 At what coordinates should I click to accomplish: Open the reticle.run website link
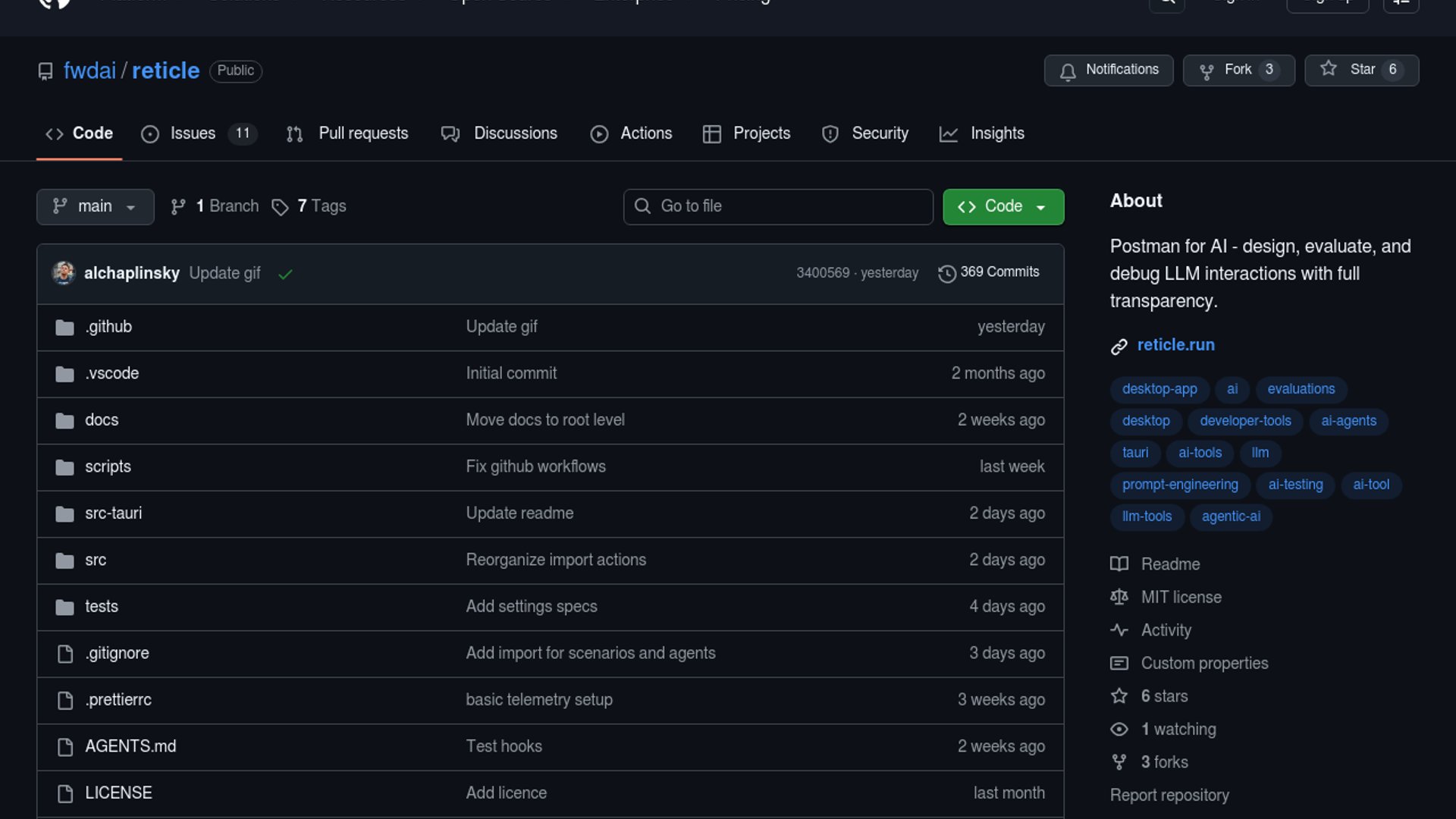(1175, 345)
